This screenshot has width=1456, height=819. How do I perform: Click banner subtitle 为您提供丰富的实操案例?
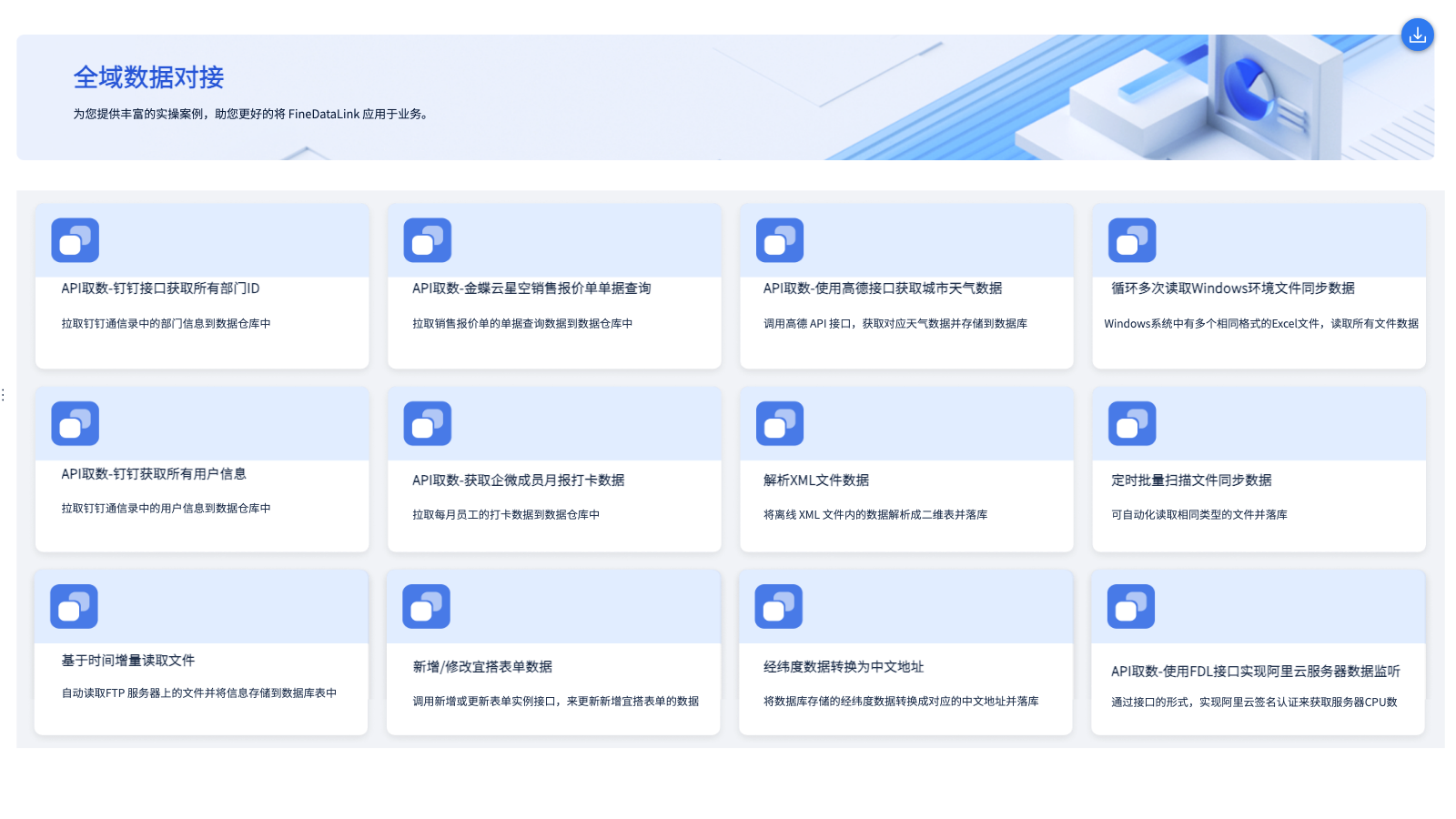(251, 115)
